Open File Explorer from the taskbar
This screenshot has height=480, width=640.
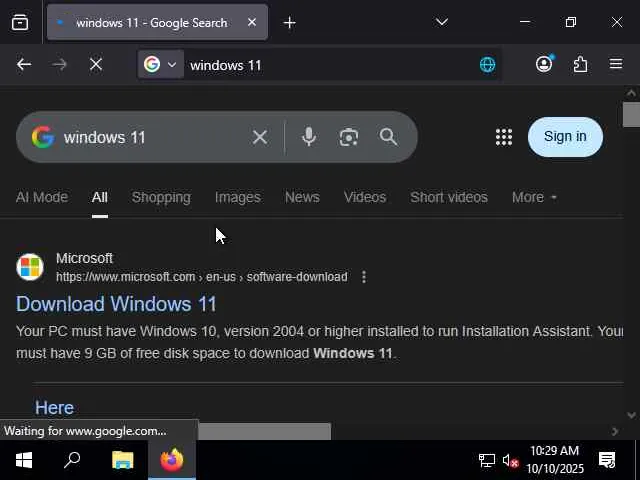(122, 460)
